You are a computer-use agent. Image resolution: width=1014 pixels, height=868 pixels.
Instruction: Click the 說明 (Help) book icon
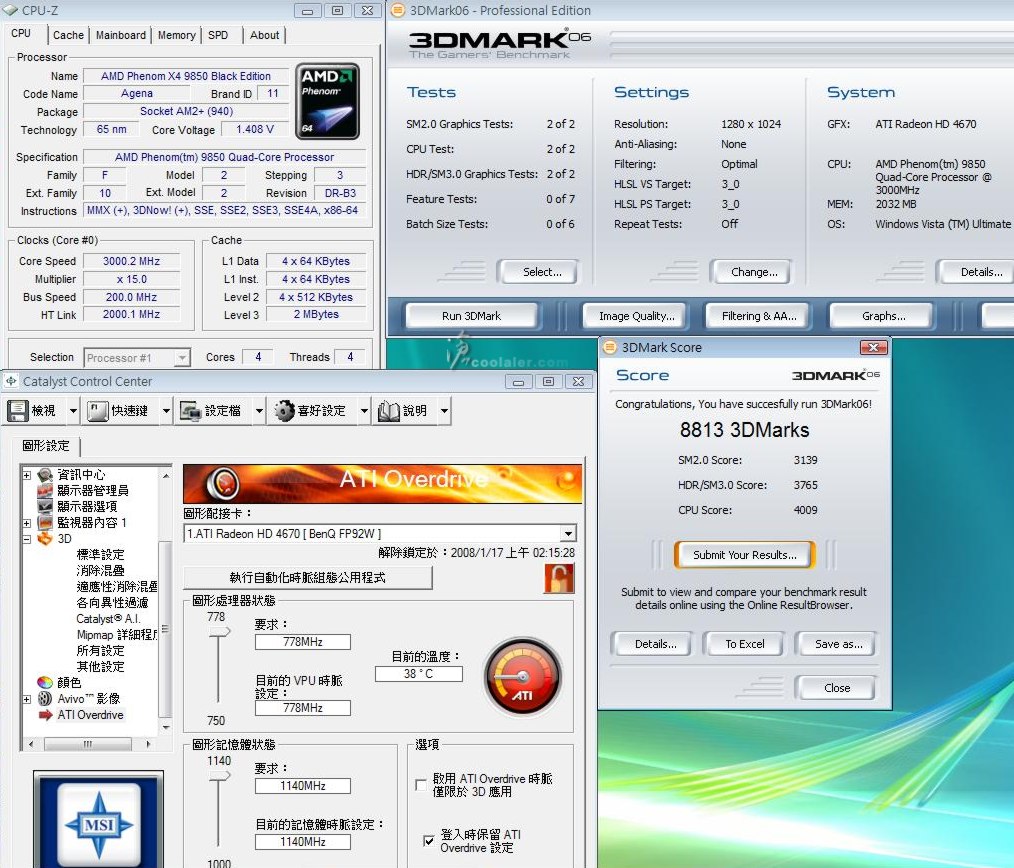(389, 411)
